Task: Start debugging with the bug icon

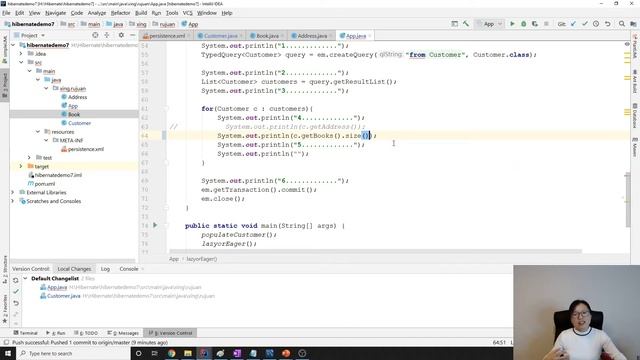Action: pos(524,24)
